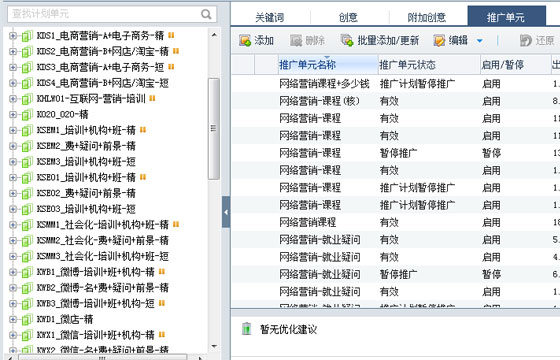Switch to the 创意 tab

pyautogui.click(x=349, y=17)
